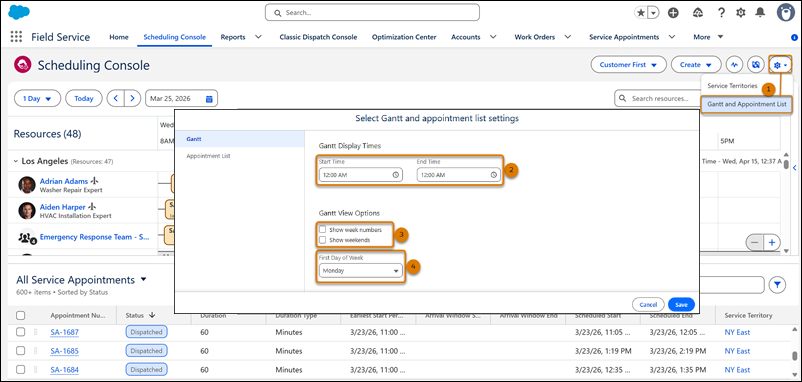This screenshot has height=382, width=802.
Task: Collapse the Los Angeles territory group
Action: pos(16,161)
